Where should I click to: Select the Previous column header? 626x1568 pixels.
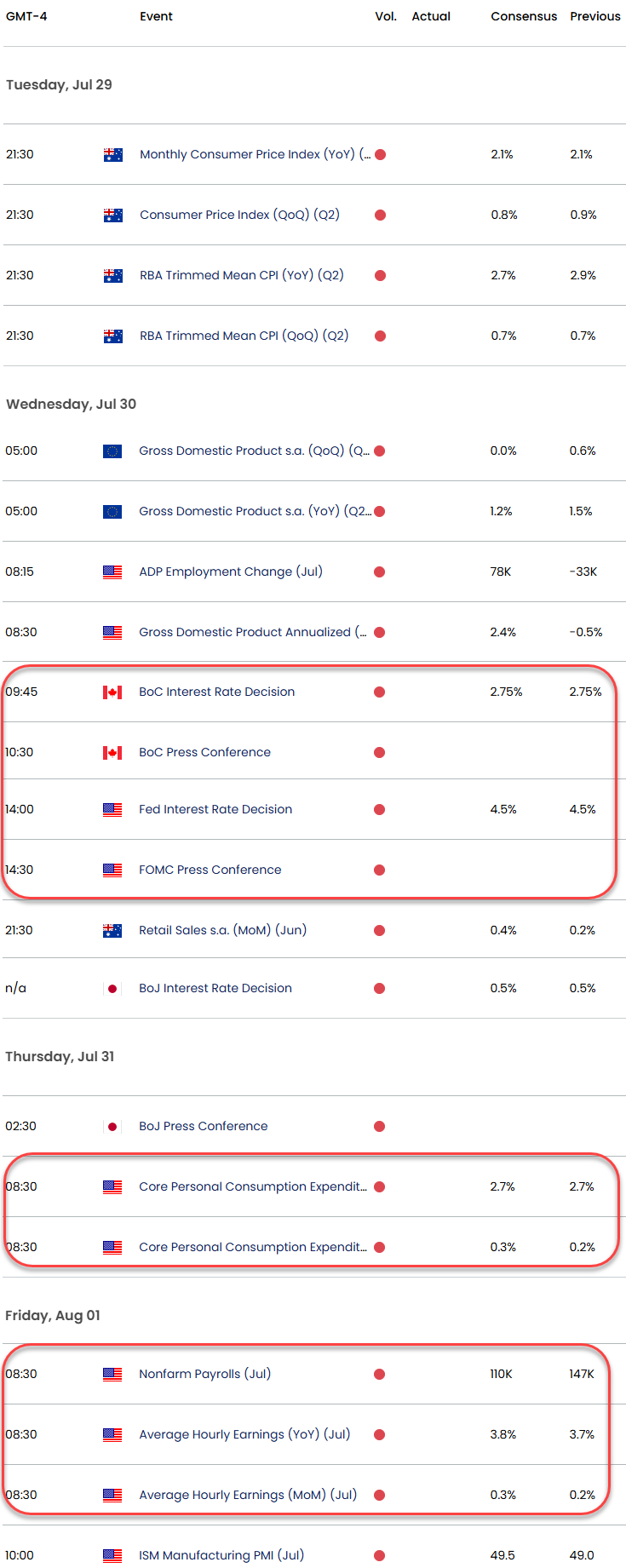pyautogui.click(x=594, y=16)
